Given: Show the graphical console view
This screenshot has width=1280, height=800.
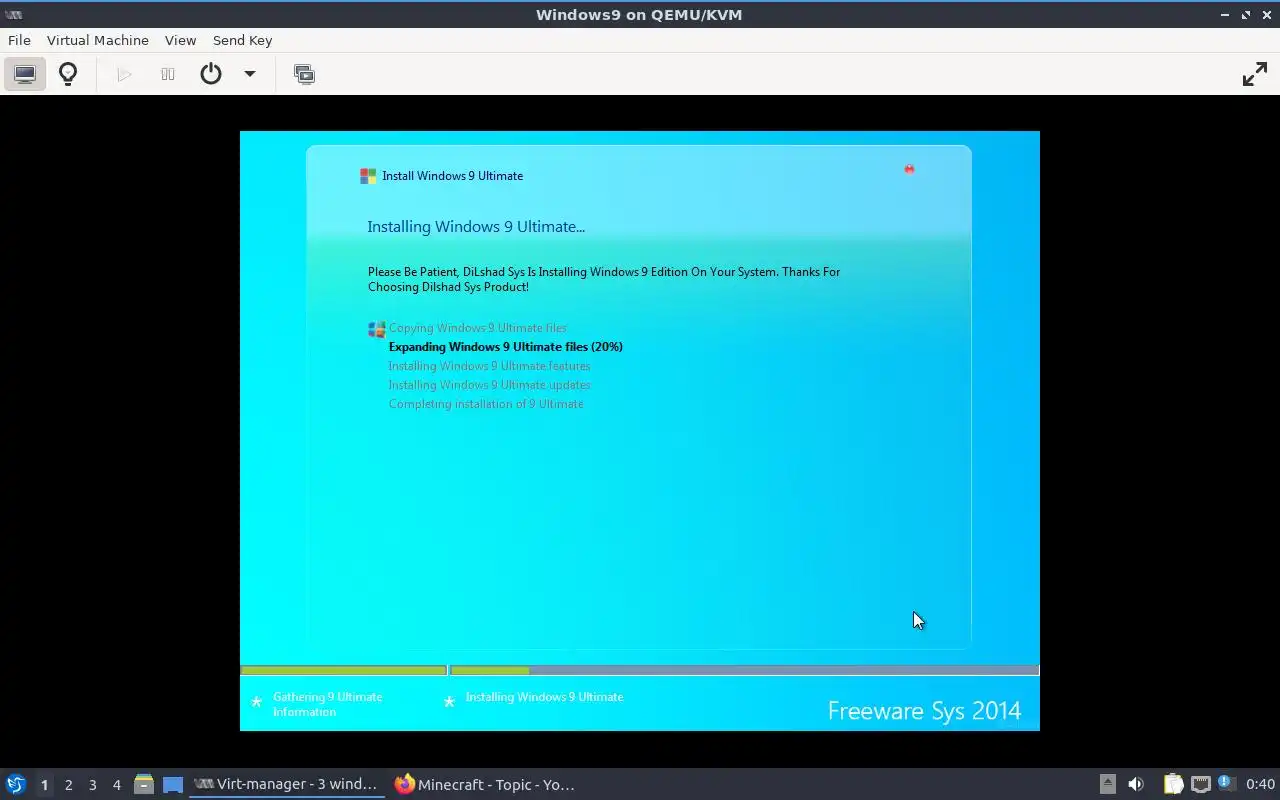Looking at the screenshot, I should (25, 74).
